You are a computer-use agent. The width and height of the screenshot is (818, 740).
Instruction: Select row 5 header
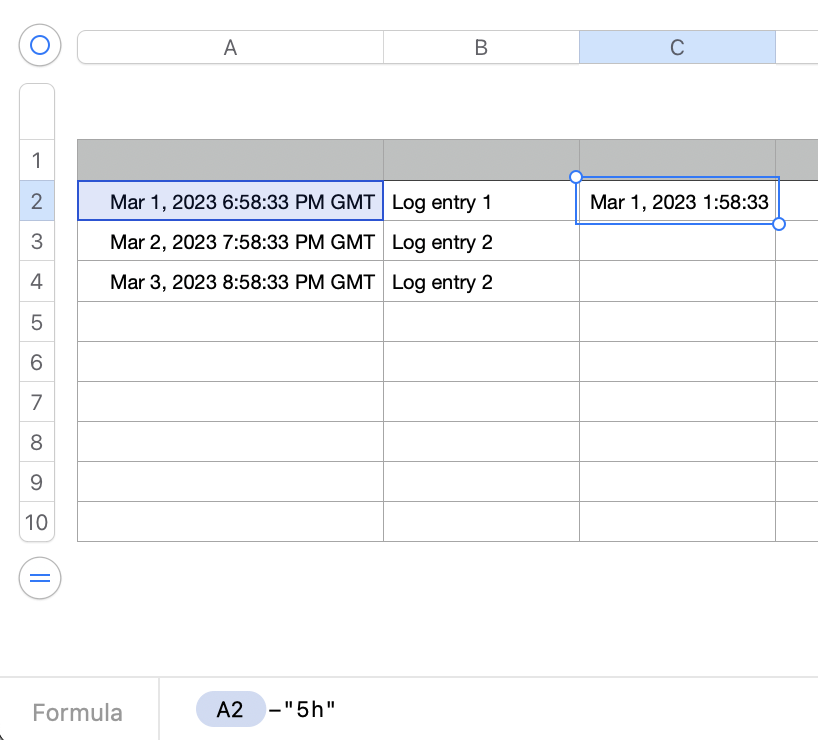pos(37,322)
